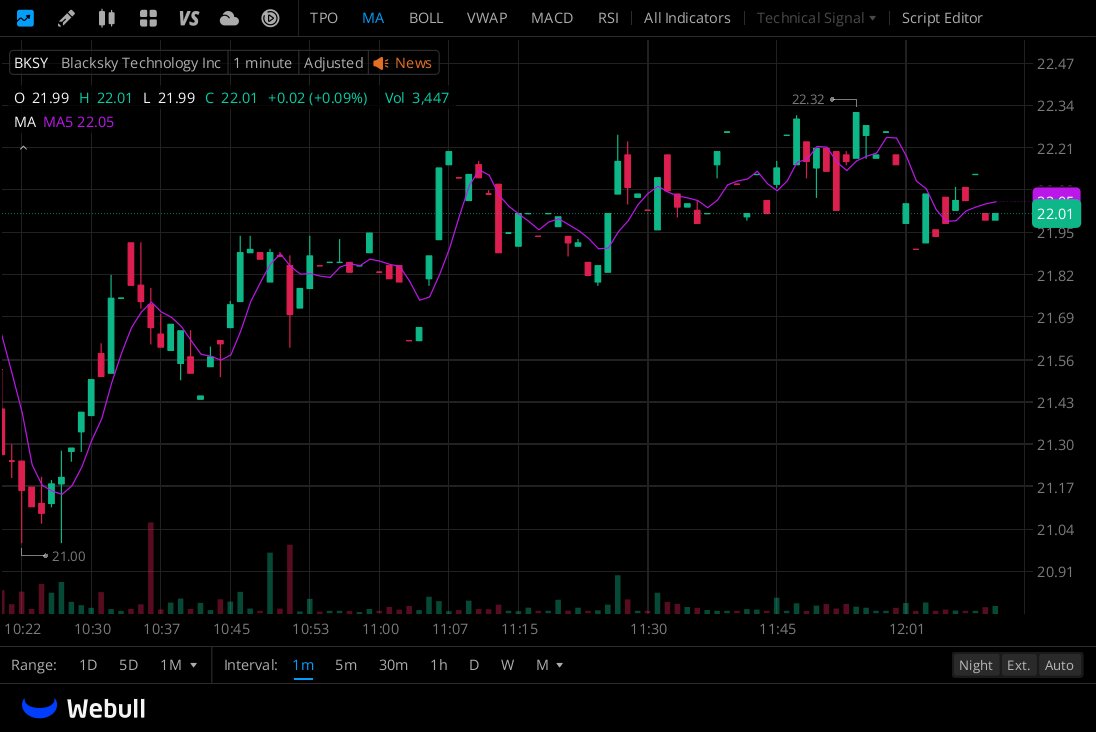
Task: Click the Webull logo
Action: coord(84,708)
